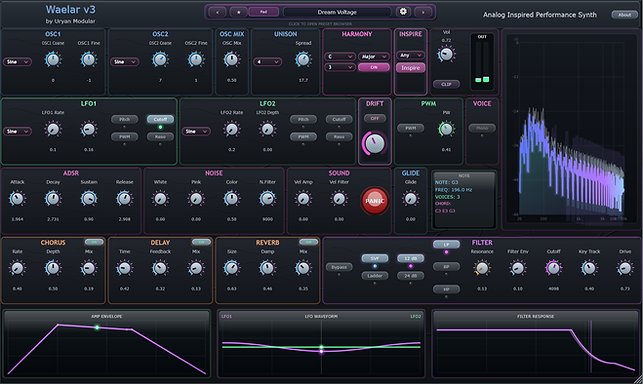Click the filter Drive knob
The width and height of the screenshot is (643, 384).
625,268
